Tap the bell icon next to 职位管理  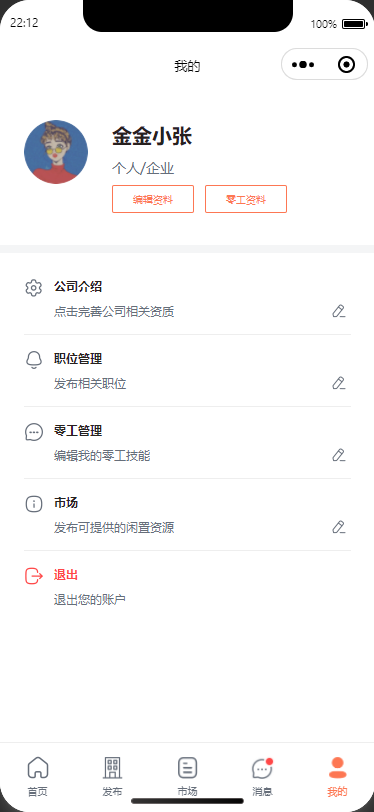pyautogui.click(x=34, y=359)
